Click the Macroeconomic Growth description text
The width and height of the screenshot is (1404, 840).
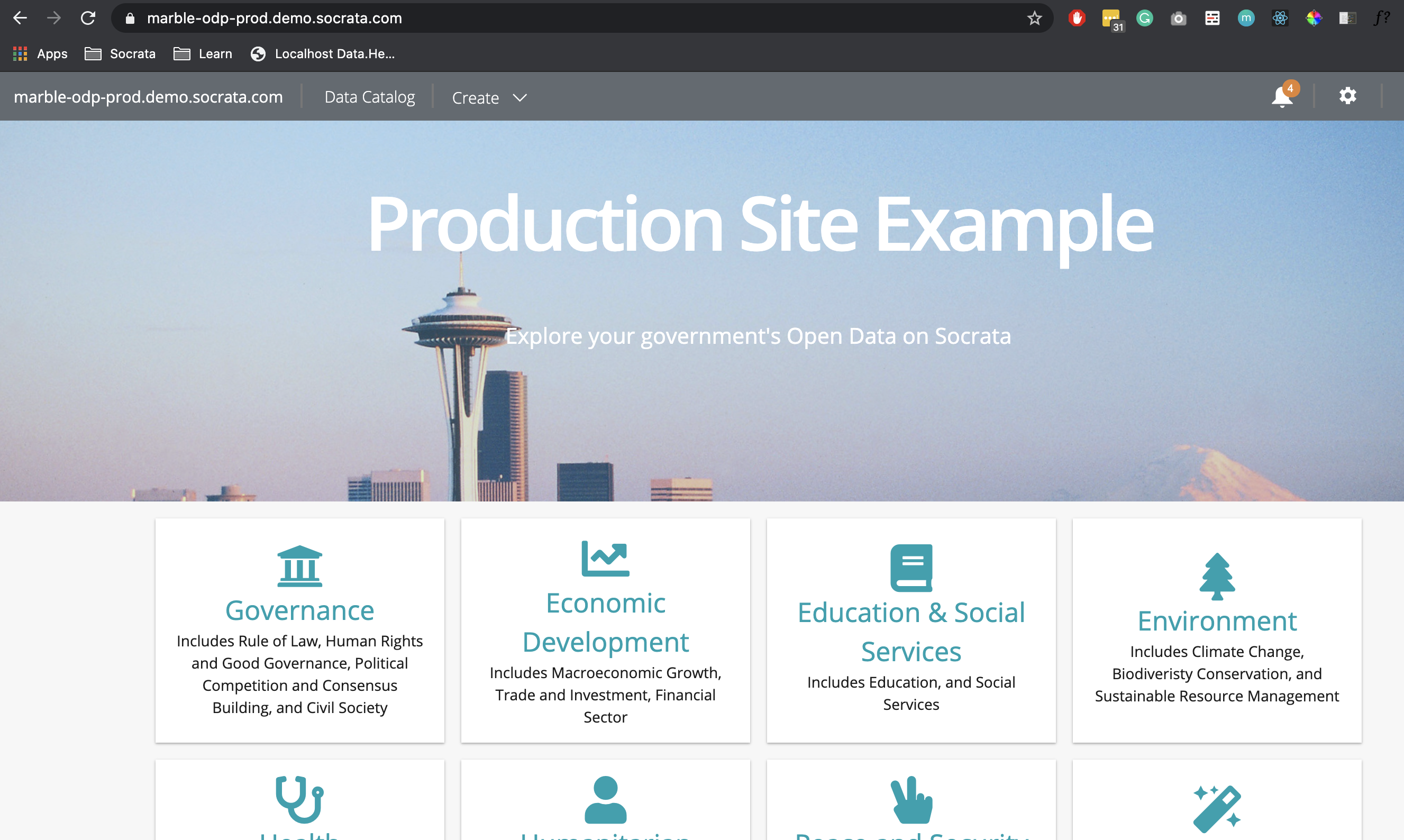pos(605,695)
